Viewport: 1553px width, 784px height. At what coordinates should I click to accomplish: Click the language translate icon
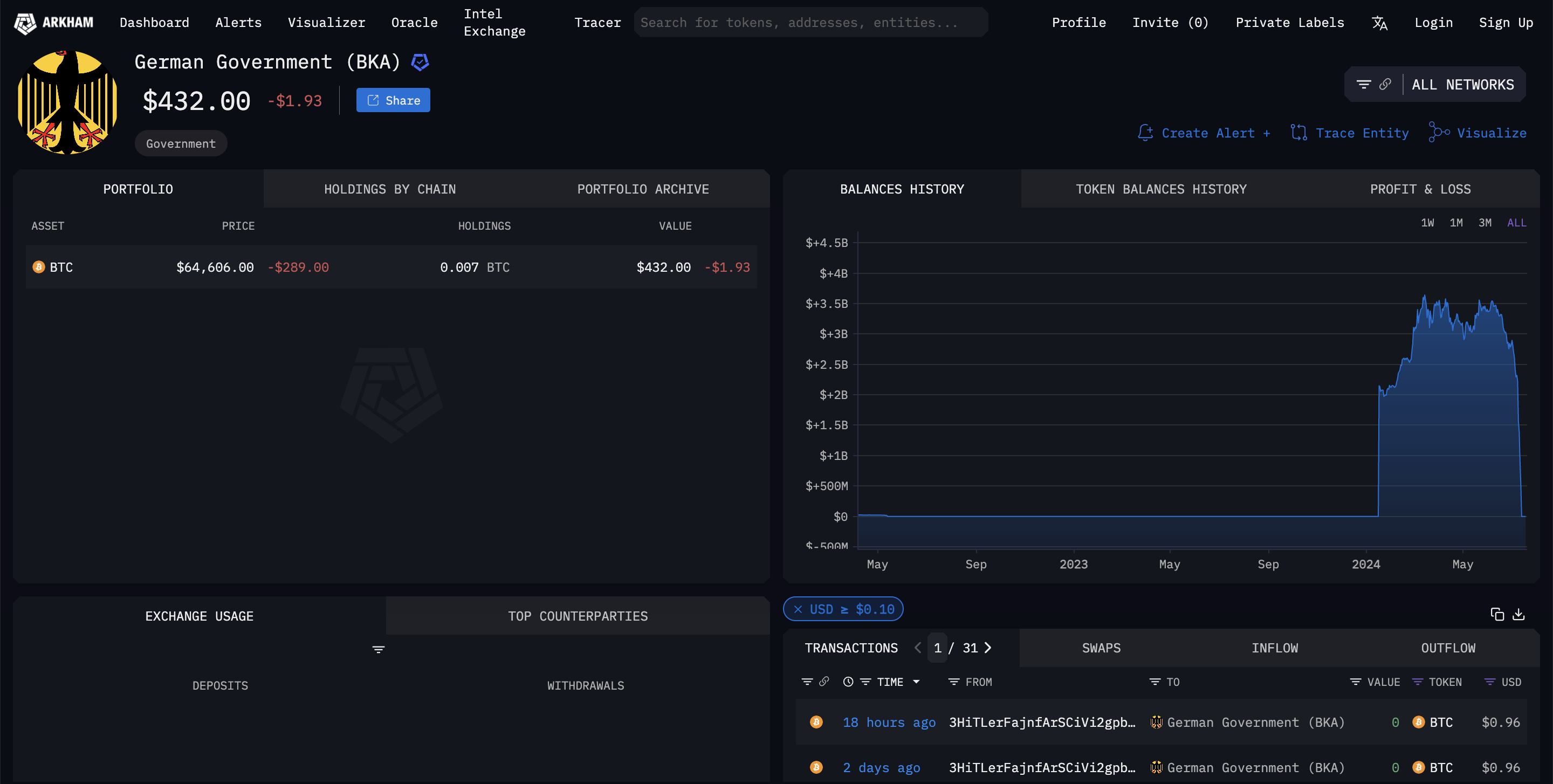point(1379,23)
